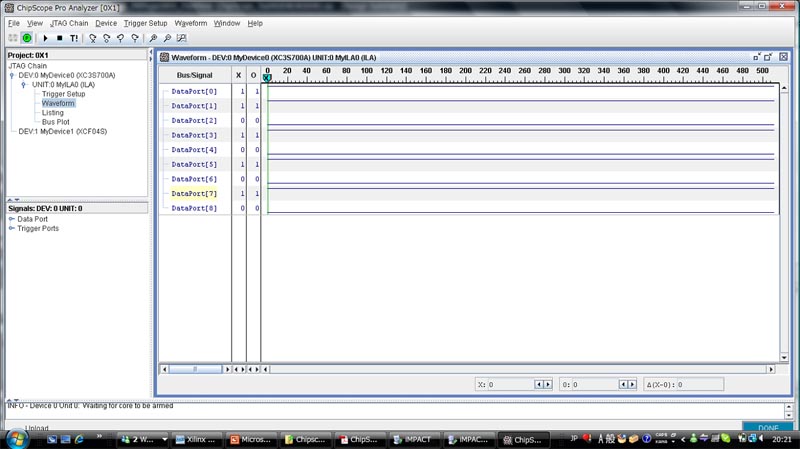
Task: Move O cursor left with stepper arrow
Action: click(x=623, y=385)
